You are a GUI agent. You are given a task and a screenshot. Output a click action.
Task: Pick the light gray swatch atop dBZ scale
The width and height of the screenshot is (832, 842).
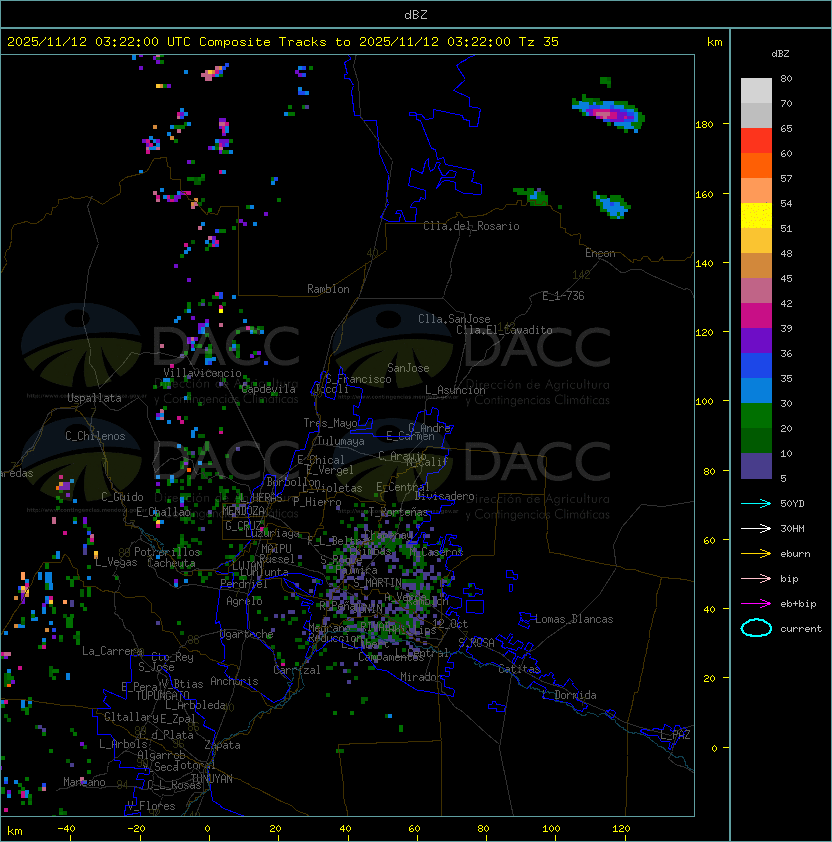(x=756, y=90)
